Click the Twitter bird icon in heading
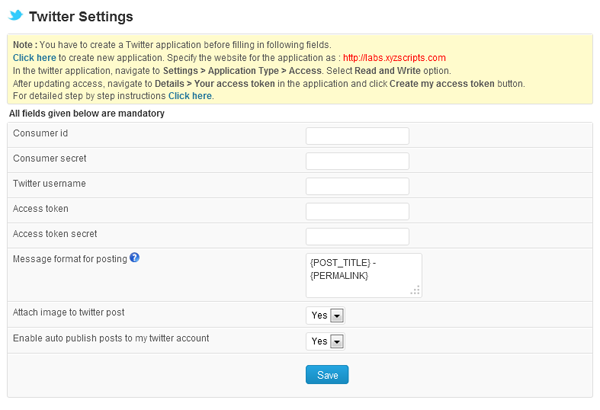600x410 pixels. (x=15, y=17)
